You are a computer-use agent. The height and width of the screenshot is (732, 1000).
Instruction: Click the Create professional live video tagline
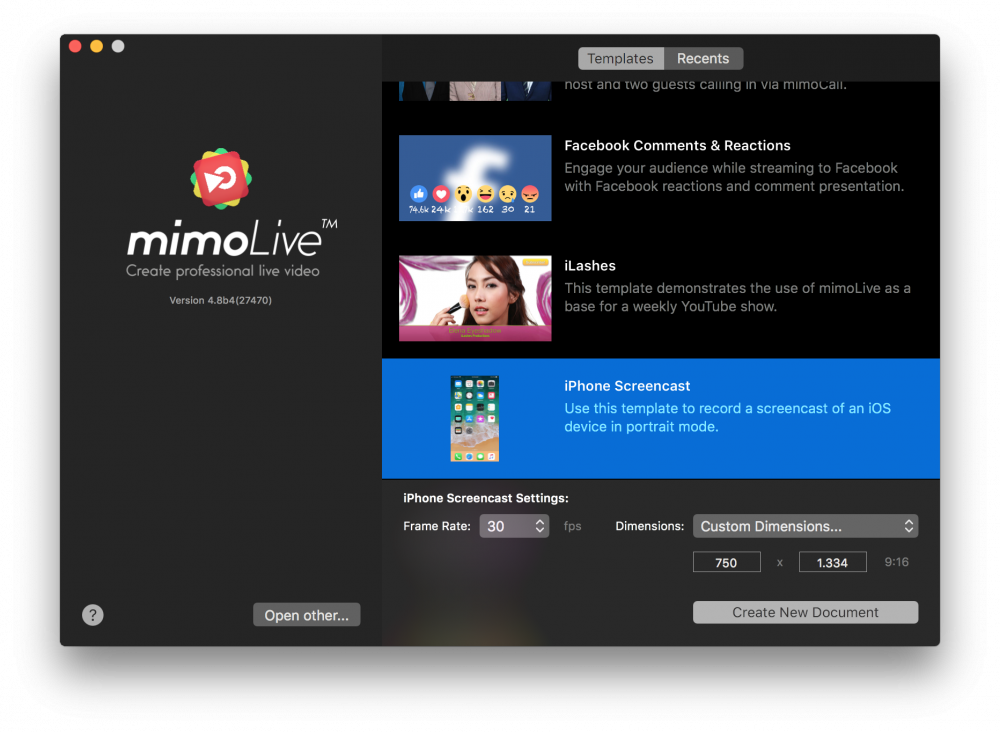tap(223, 271)
